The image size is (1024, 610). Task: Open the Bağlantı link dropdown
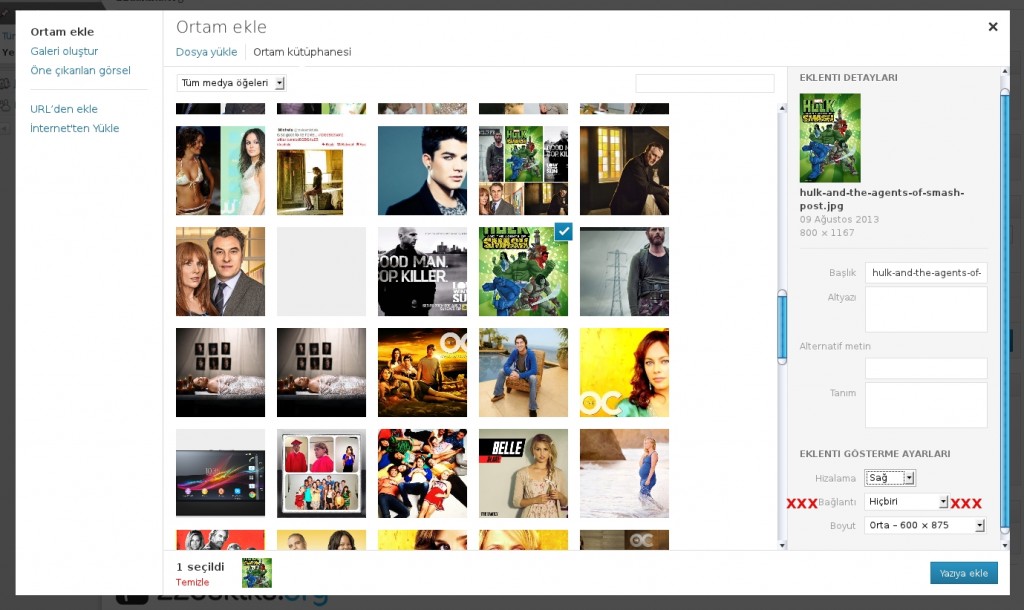click(906, 501)
